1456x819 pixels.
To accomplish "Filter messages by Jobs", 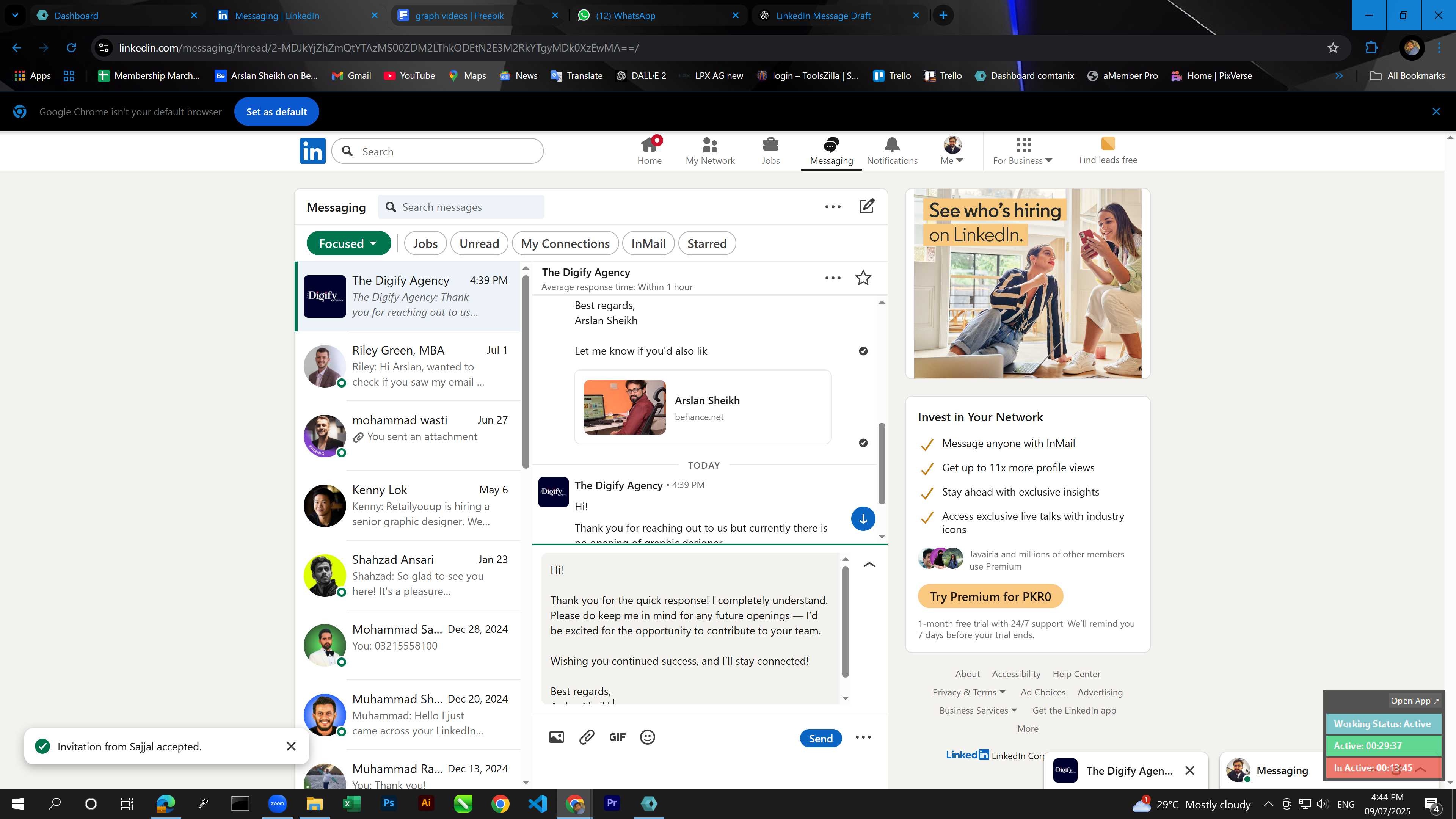I will coord(425,243).
